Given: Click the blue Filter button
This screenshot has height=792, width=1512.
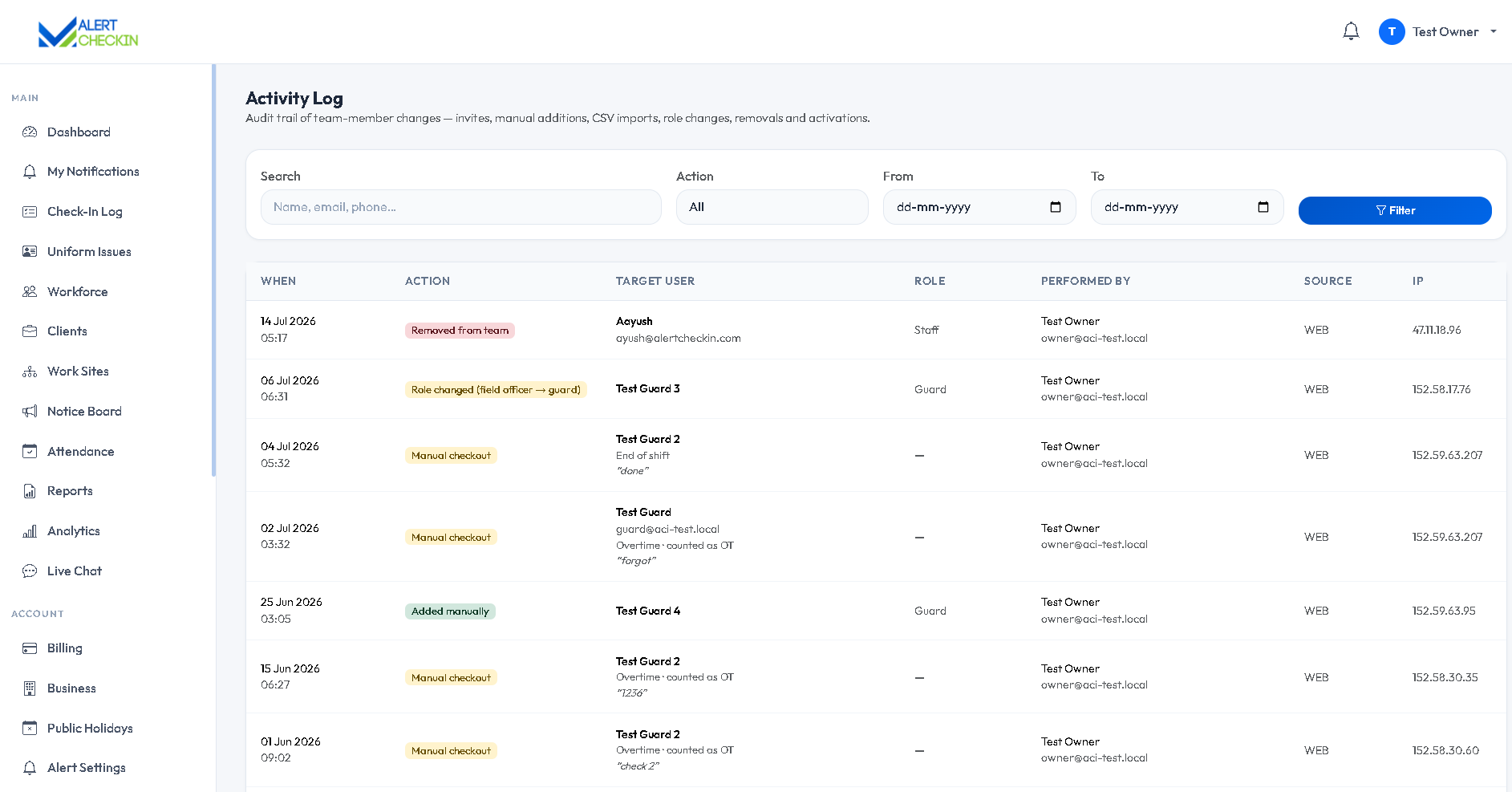Looking at the screenshot, I should tap(1395, 210).
